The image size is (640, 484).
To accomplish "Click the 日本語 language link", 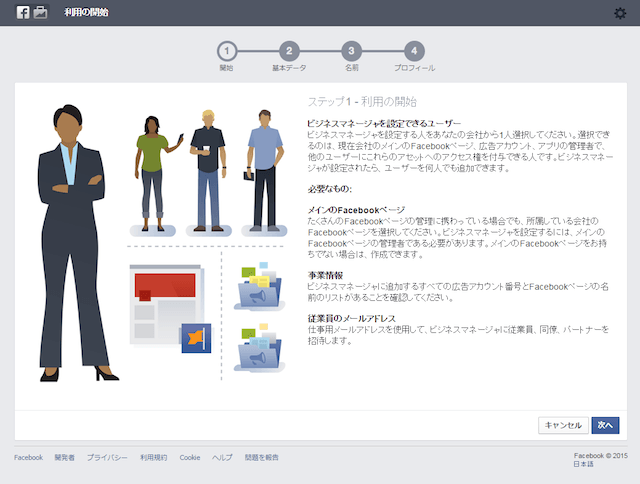I will pyautogui.click(x=583, y=464).
